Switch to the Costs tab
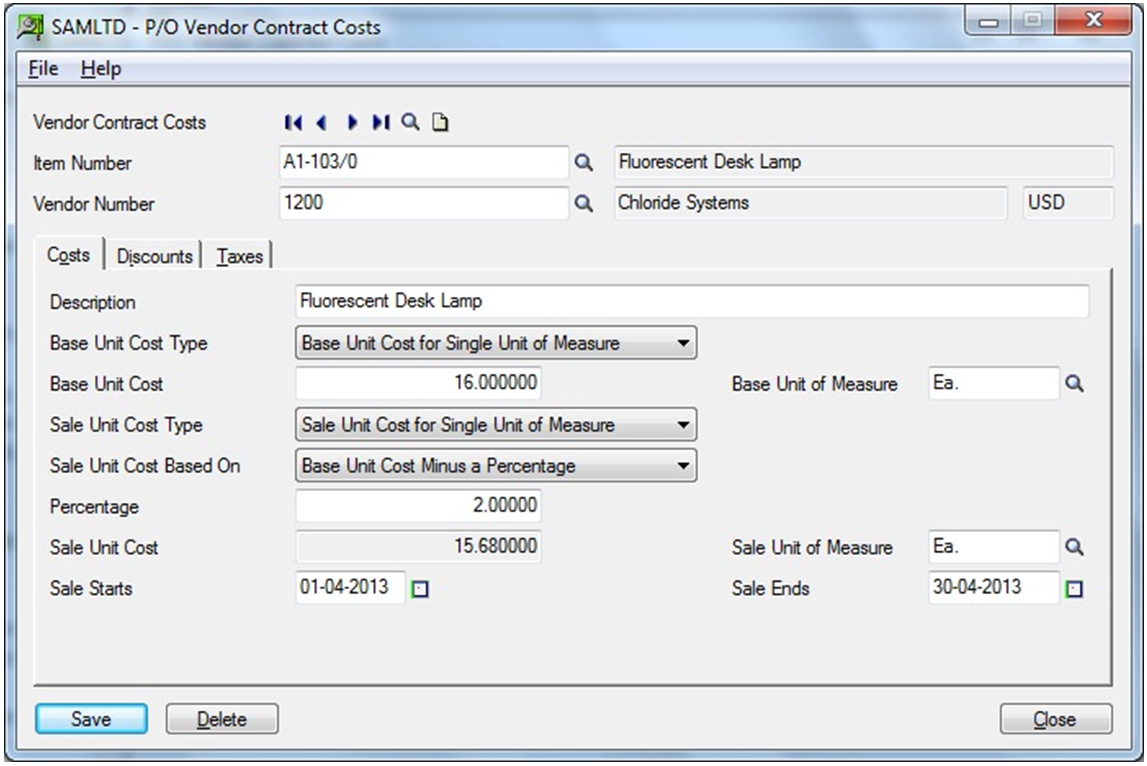1147x766 pixels. [69, 255]
